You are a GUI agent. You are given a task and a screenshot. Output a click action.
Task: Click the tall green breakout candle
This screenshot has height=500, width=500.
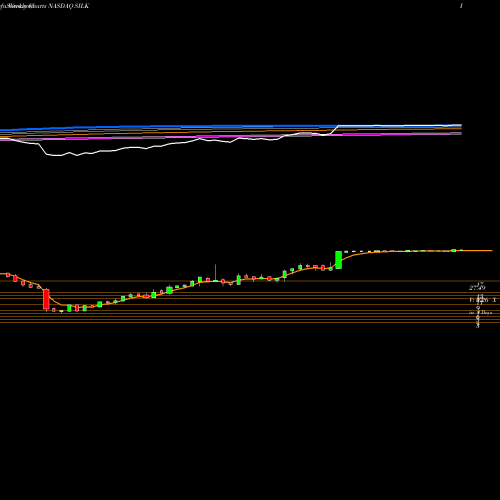point(339,260)
